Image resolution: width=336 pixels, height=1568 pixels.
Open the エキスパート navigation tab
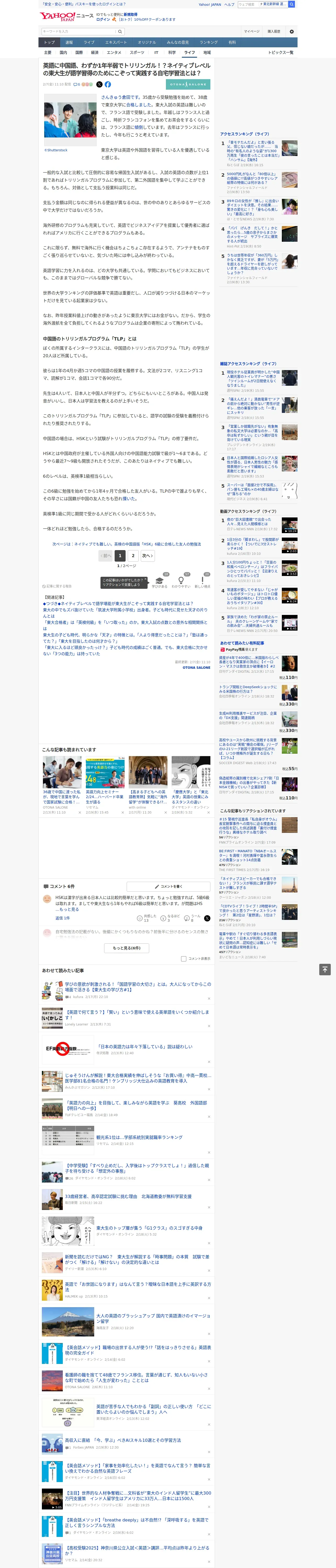[x=116, y=43]
